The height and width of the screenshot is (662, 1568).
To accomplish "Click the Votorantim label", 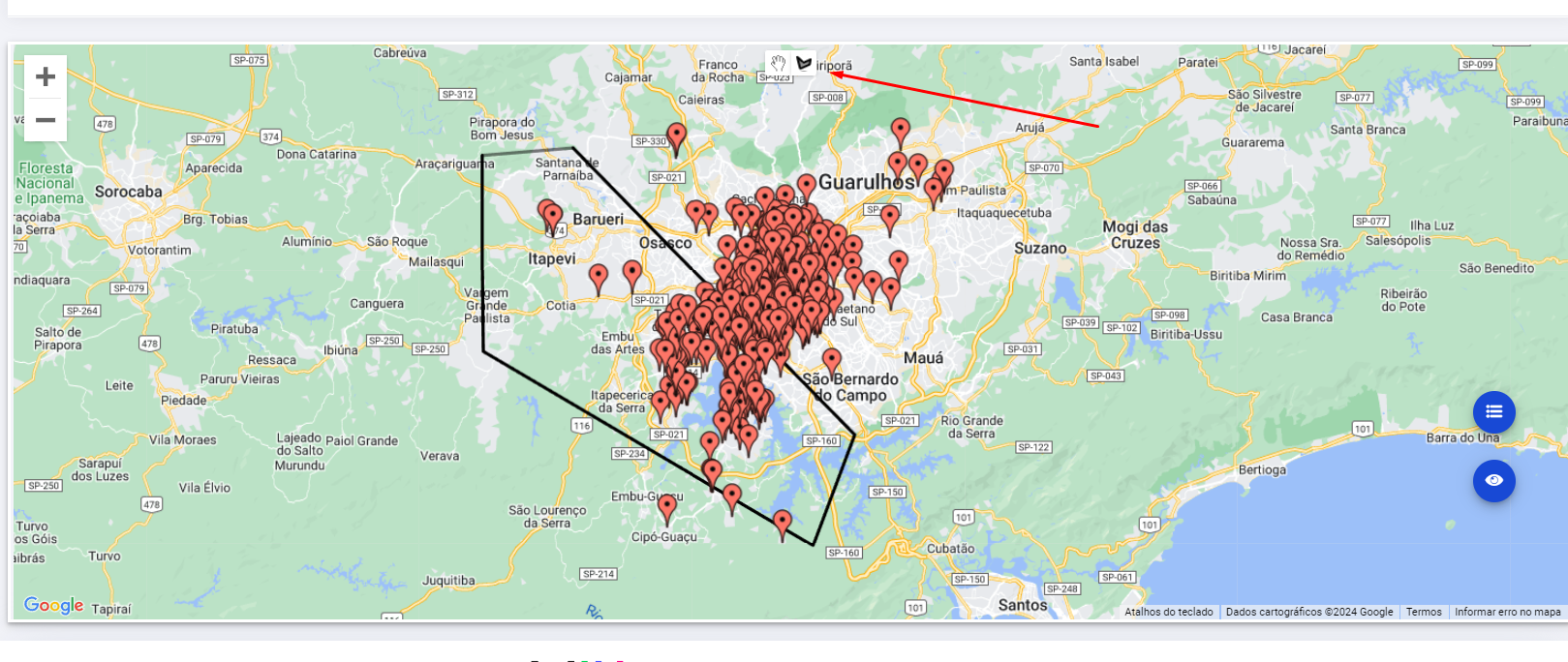I will click(160, 250).
